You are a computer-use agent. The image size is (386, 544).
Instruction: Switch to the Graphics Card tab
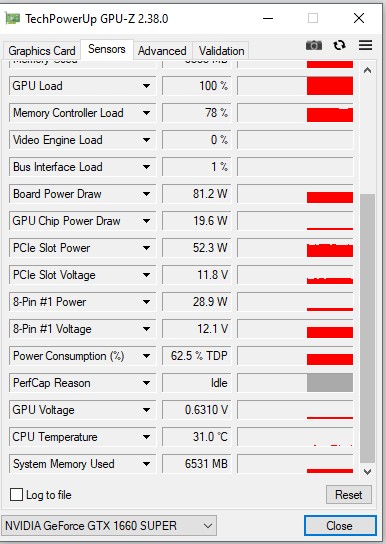pyautogui.click(x=42, y=51)
